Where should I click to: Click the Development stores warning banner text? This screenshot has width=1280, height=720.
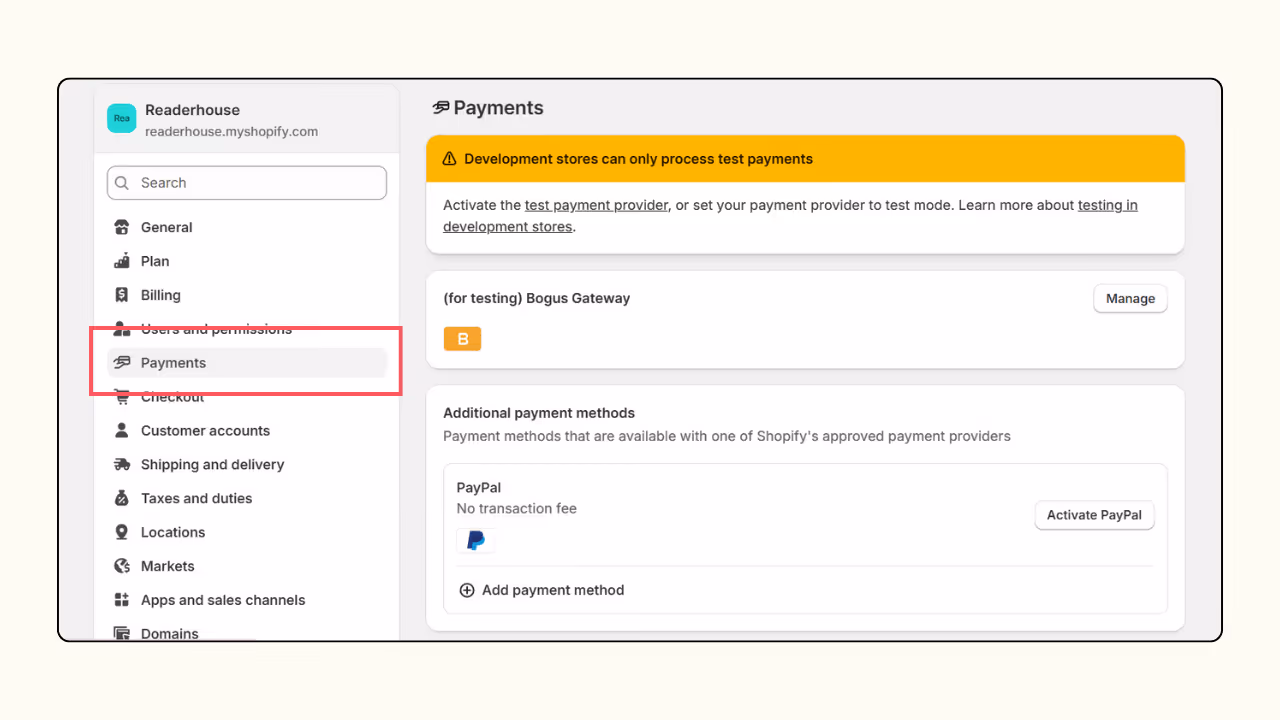point(639,159)
